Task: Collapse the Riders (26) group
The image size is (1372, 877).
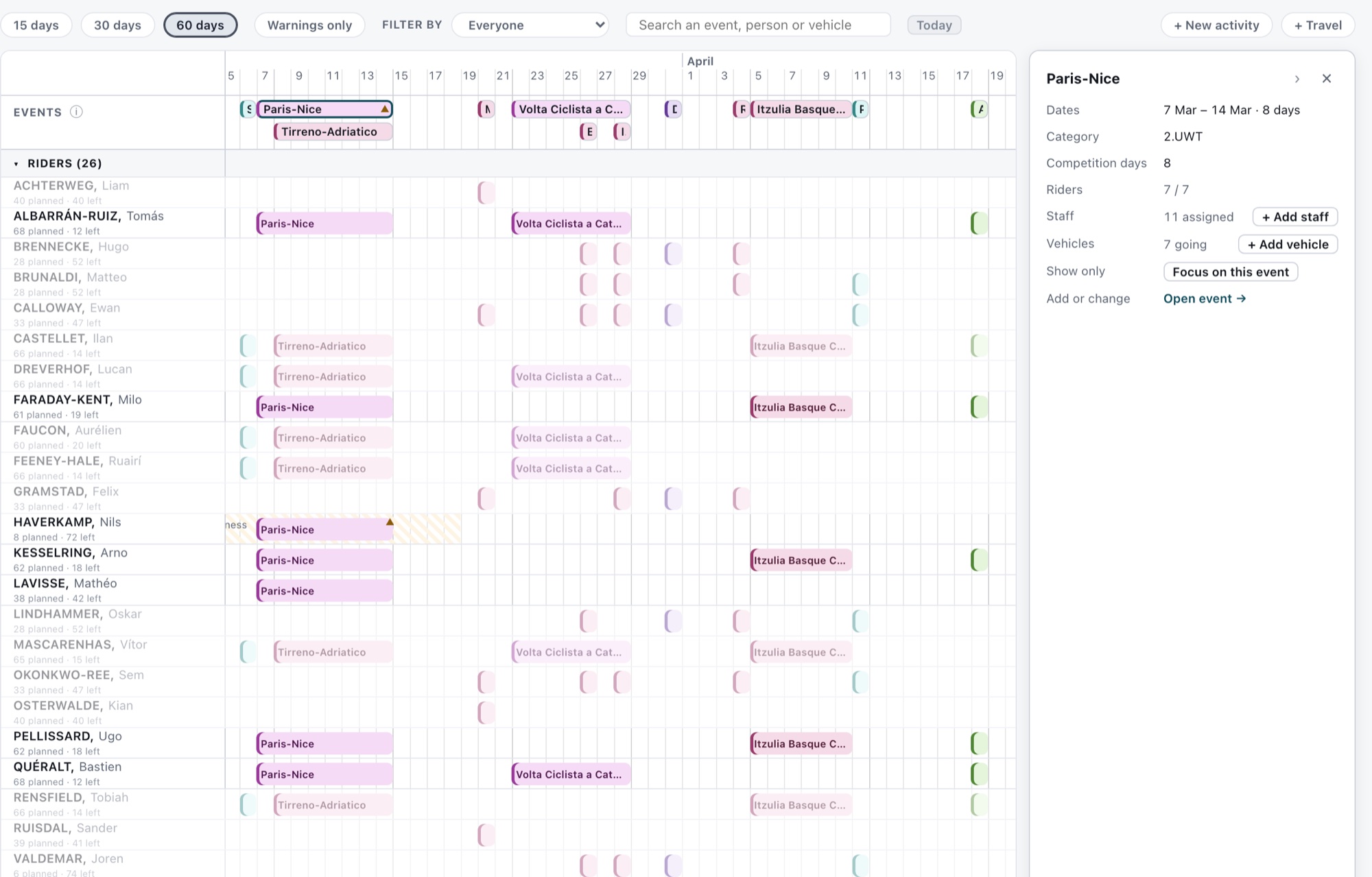Action: (16, 164)
